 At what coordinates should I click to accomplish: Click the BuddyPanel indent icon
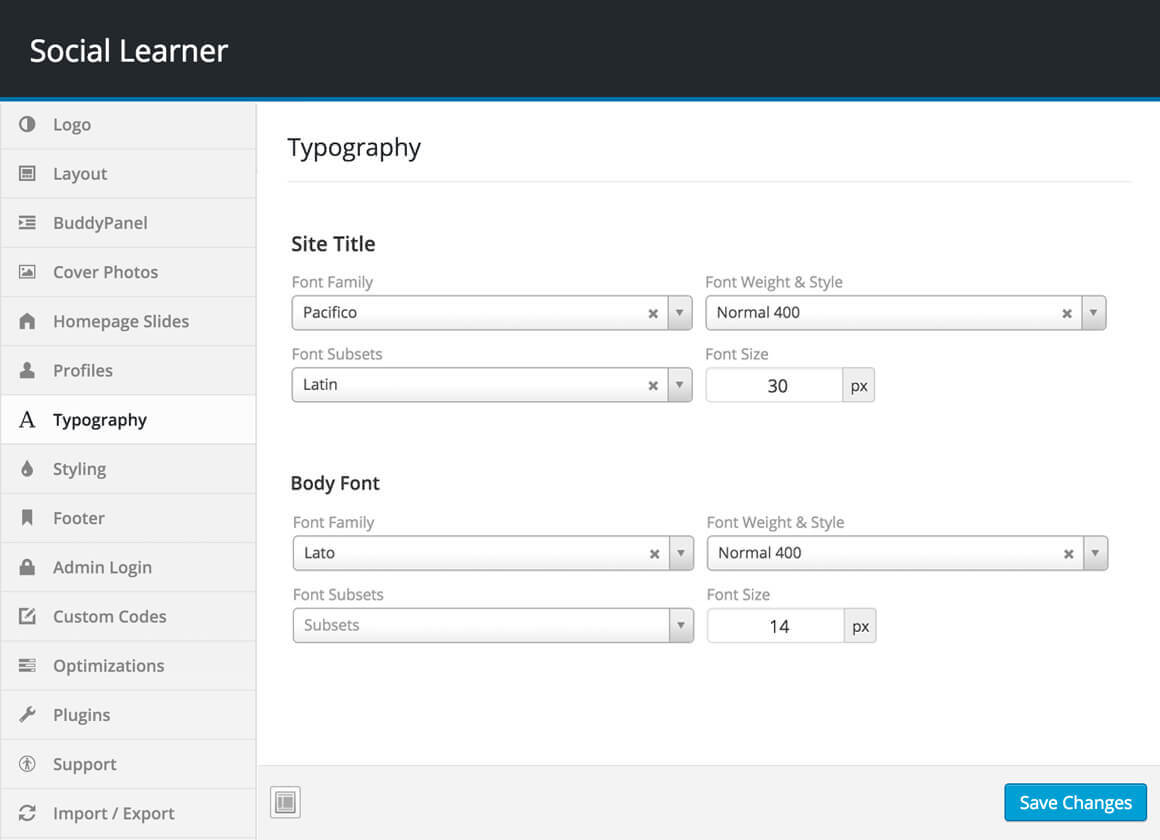[x=27, y=223]
